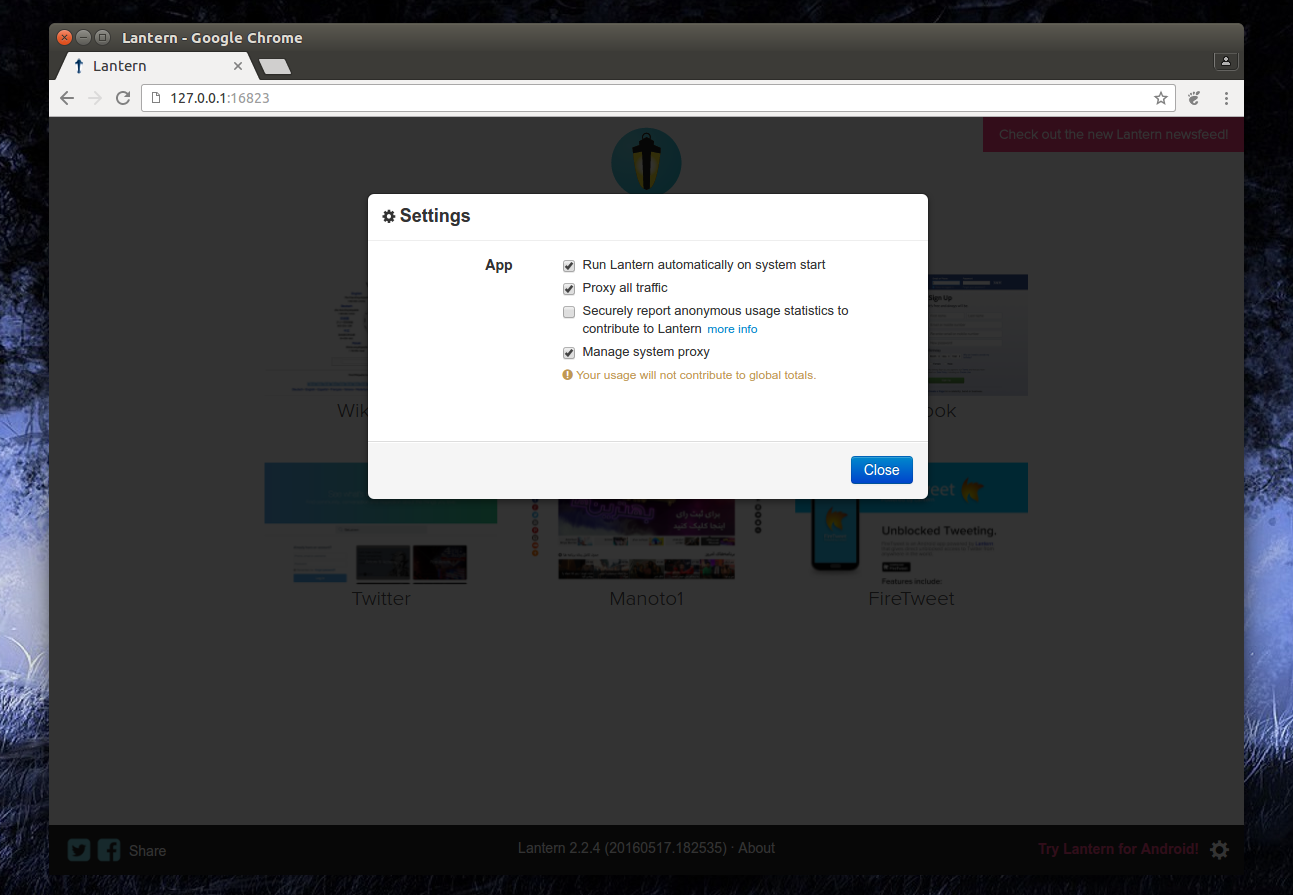
Task: Enable securely report anonymous usage statistics
Action: point(569,312)
